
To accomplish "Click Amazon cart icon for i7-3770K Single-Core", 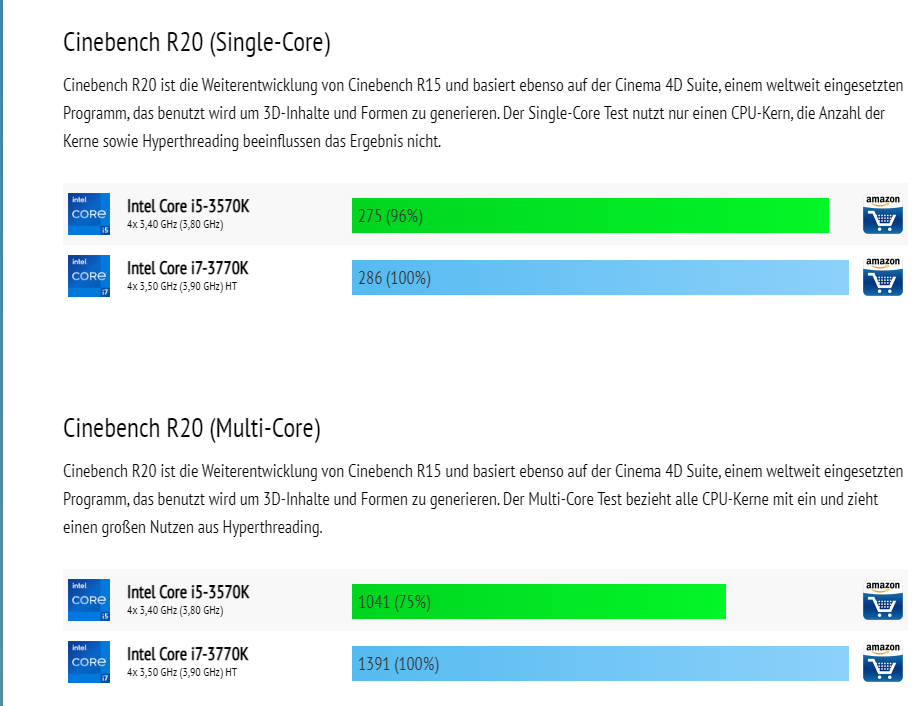I will coord(882,277).
